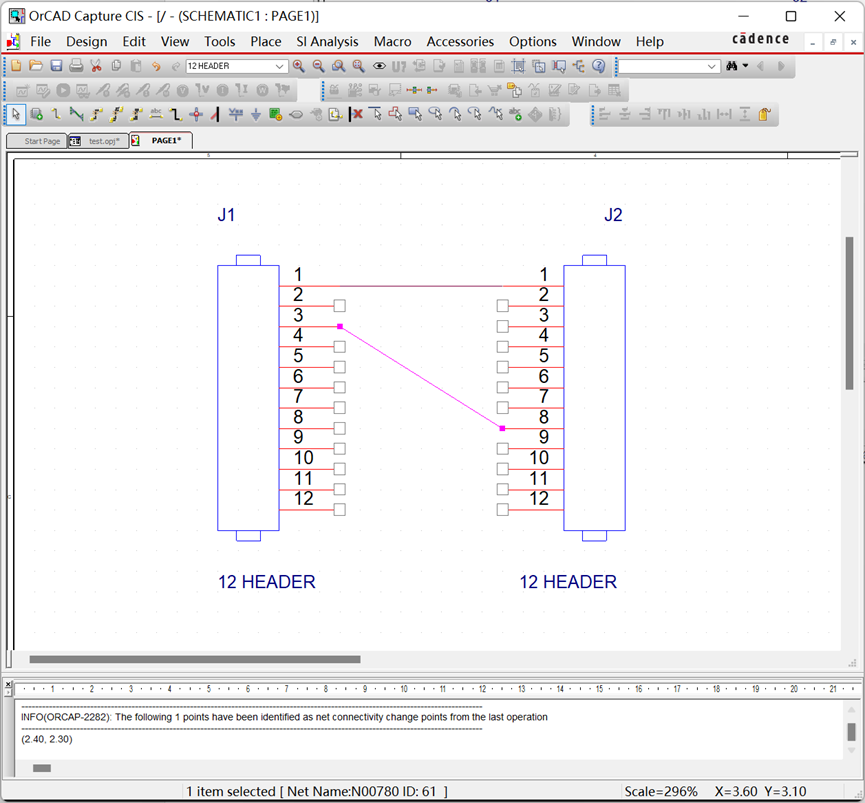Select the Place Junction tool
This screenshot has height=803, width=865.
[x=195, y=113]
